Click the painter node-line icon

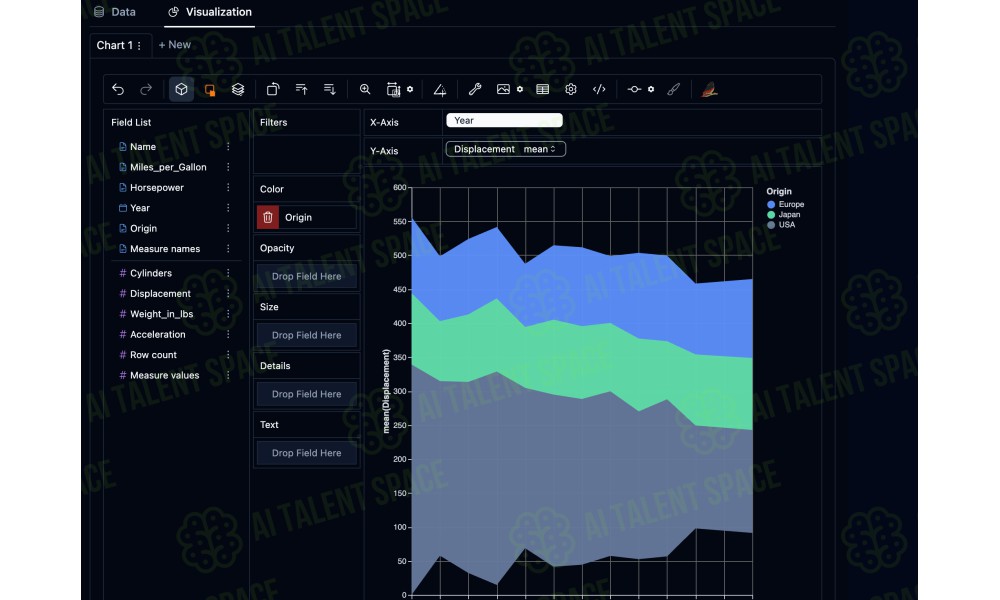pyautogui.click(x=634, y=89)
